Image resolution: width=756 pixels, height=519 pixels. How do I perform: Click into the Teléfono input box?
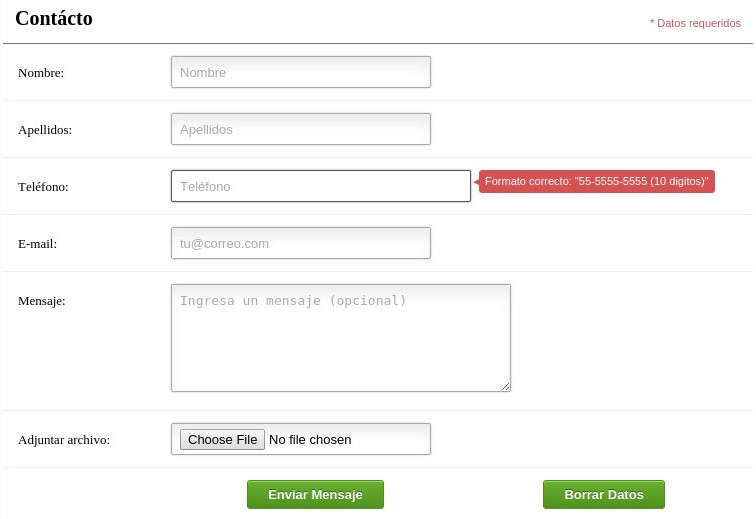(321, 186)
